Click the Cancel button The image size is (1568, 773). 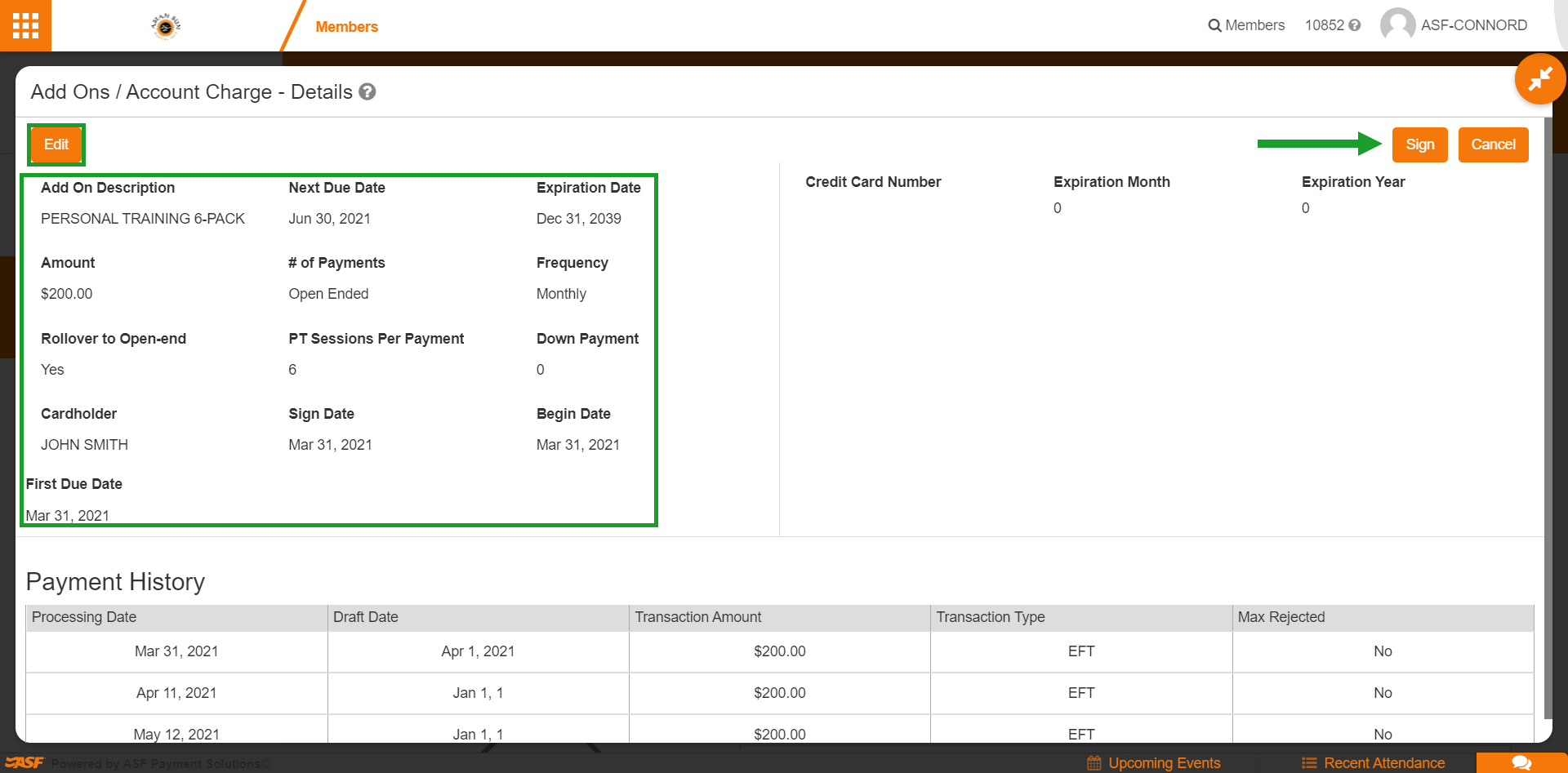(x=1493, y=144)
